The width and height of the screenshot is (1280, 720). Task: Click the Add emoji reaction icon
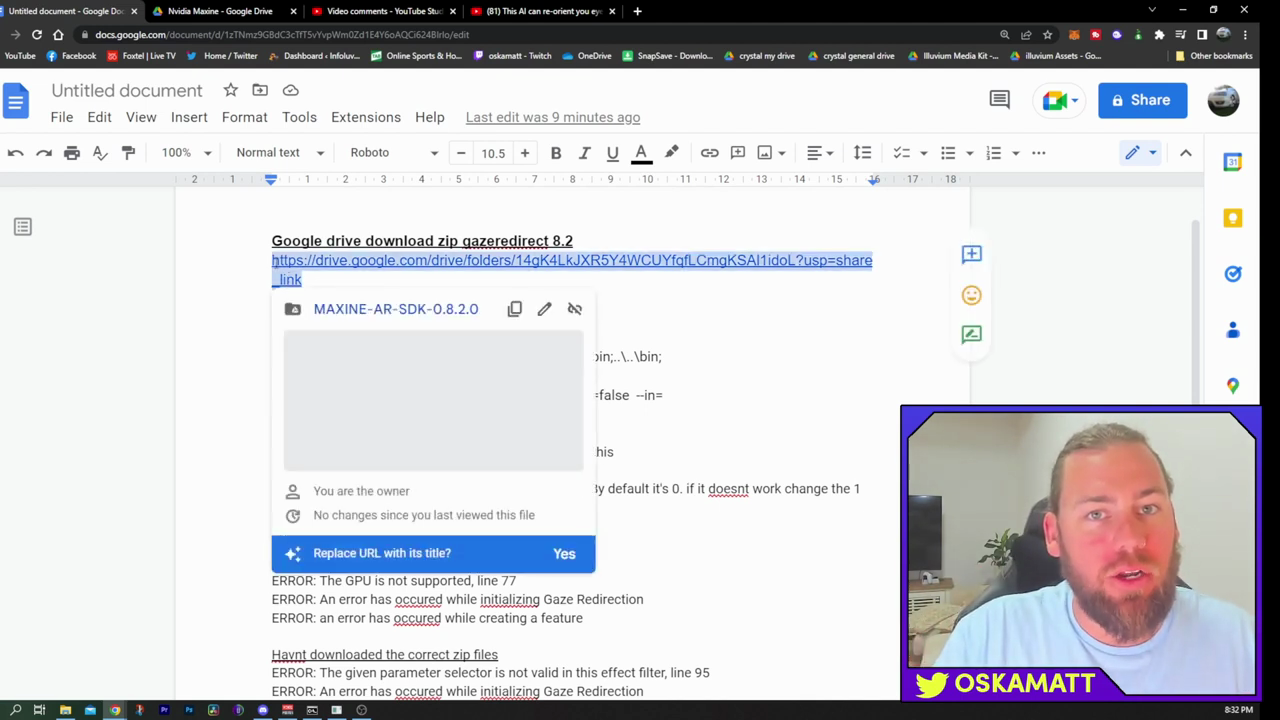pyautogui.click(x=972, y=295)
